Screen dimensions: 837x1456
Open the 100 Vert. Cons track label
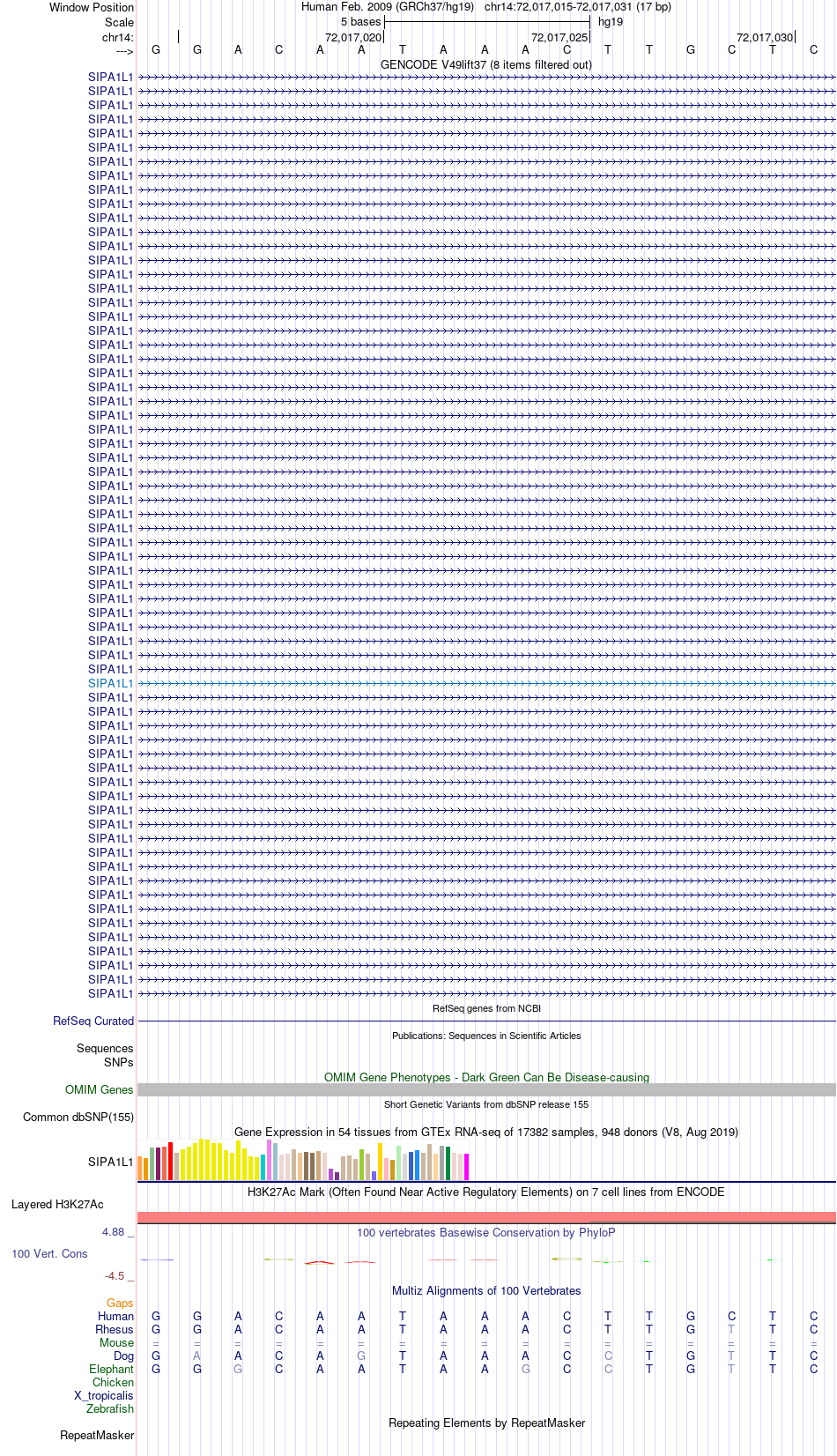pos(49,1253)
